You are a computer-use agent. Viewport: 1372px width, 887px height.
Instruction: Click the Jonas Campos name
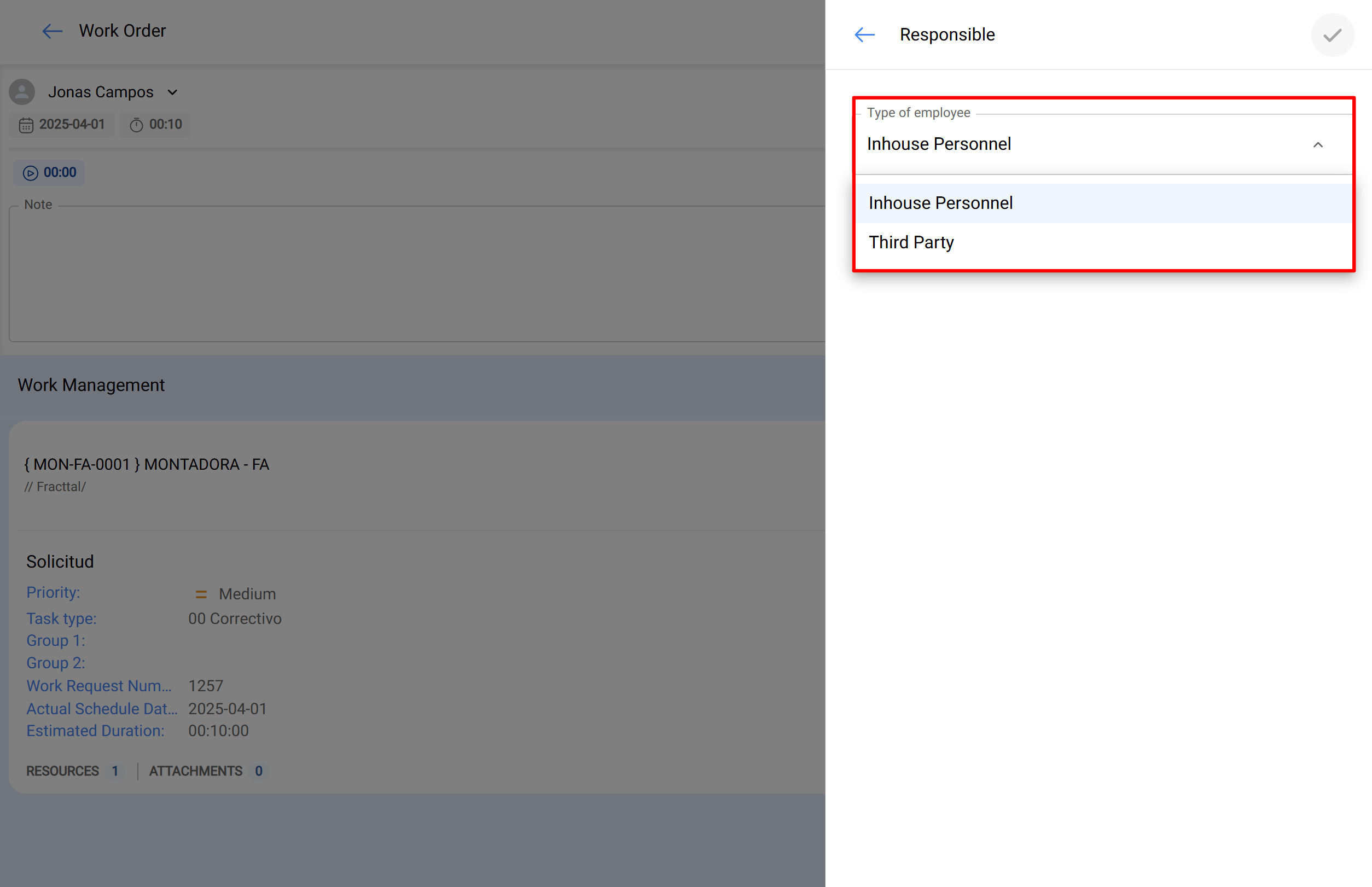[x=101, y=92]
